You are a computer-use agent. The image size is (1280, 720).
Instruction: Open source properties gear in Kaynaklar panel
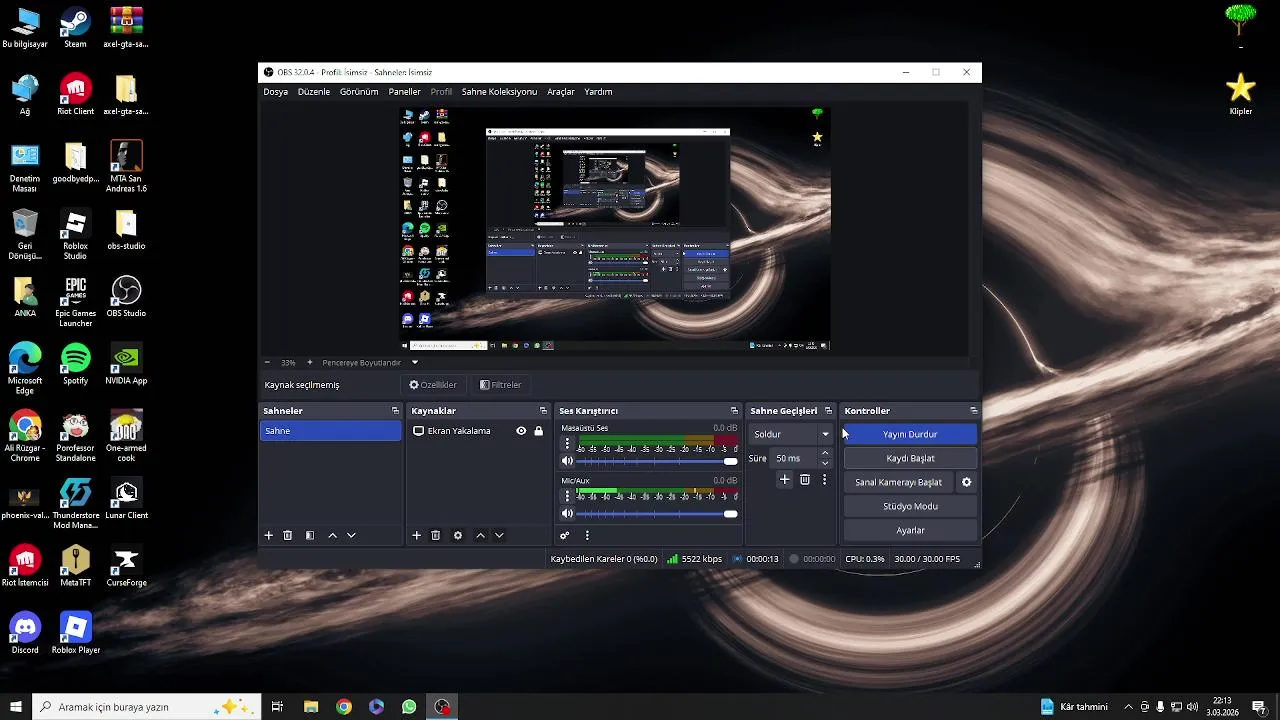458,535
